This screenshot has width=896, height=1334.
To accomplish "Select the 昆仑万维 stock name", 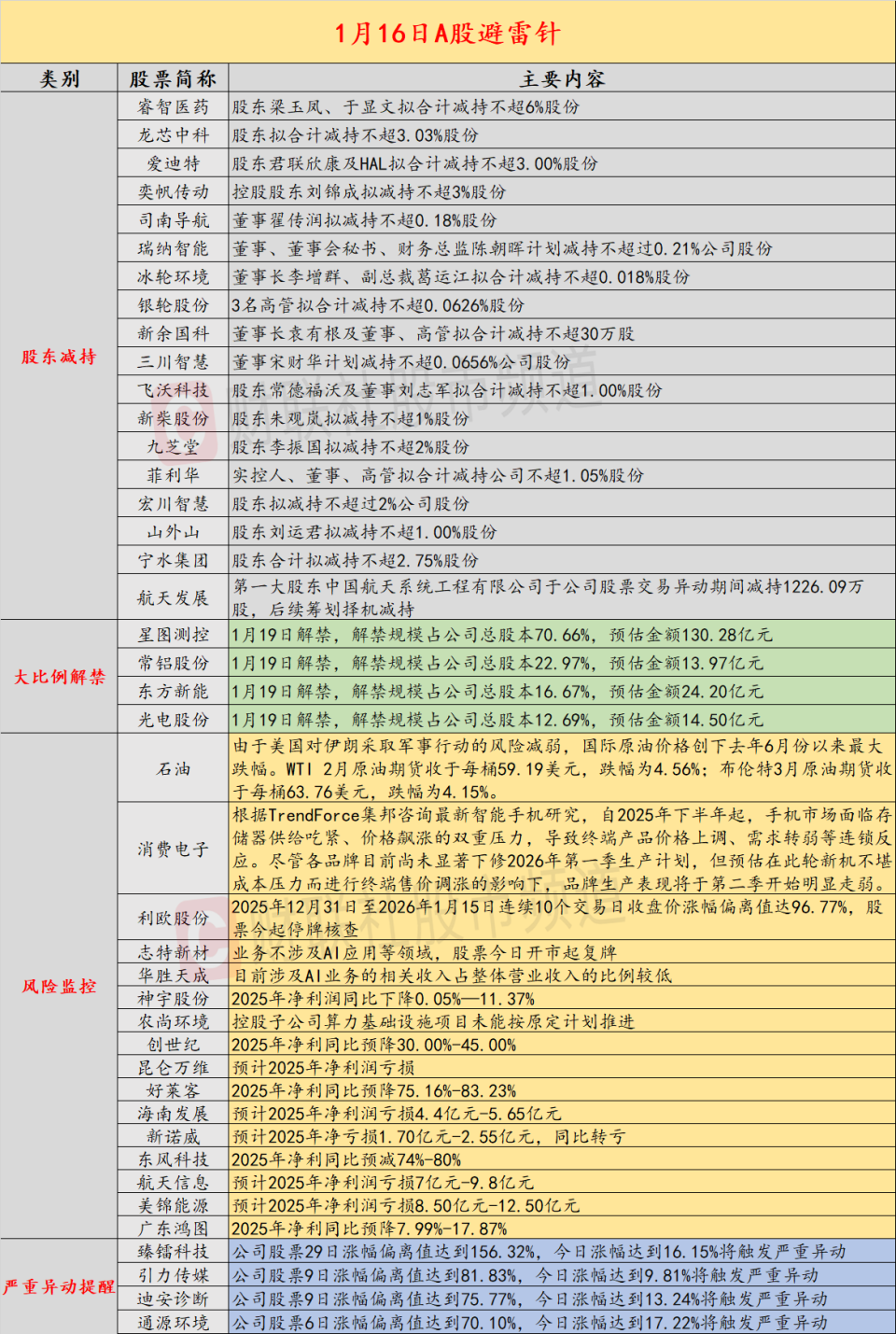I will pyautogui.click(x=171, y=1068).
